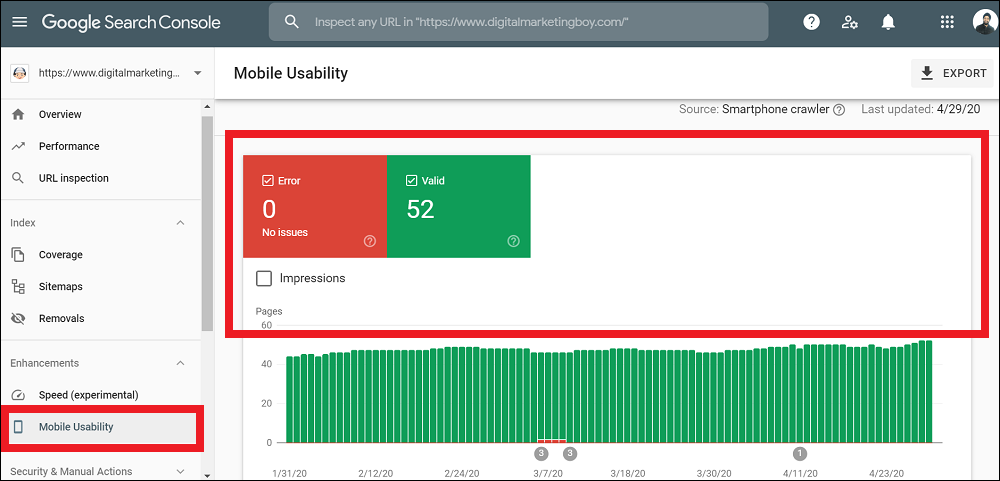
Task: Click the download icon on Export
Action: click(927, 73)
